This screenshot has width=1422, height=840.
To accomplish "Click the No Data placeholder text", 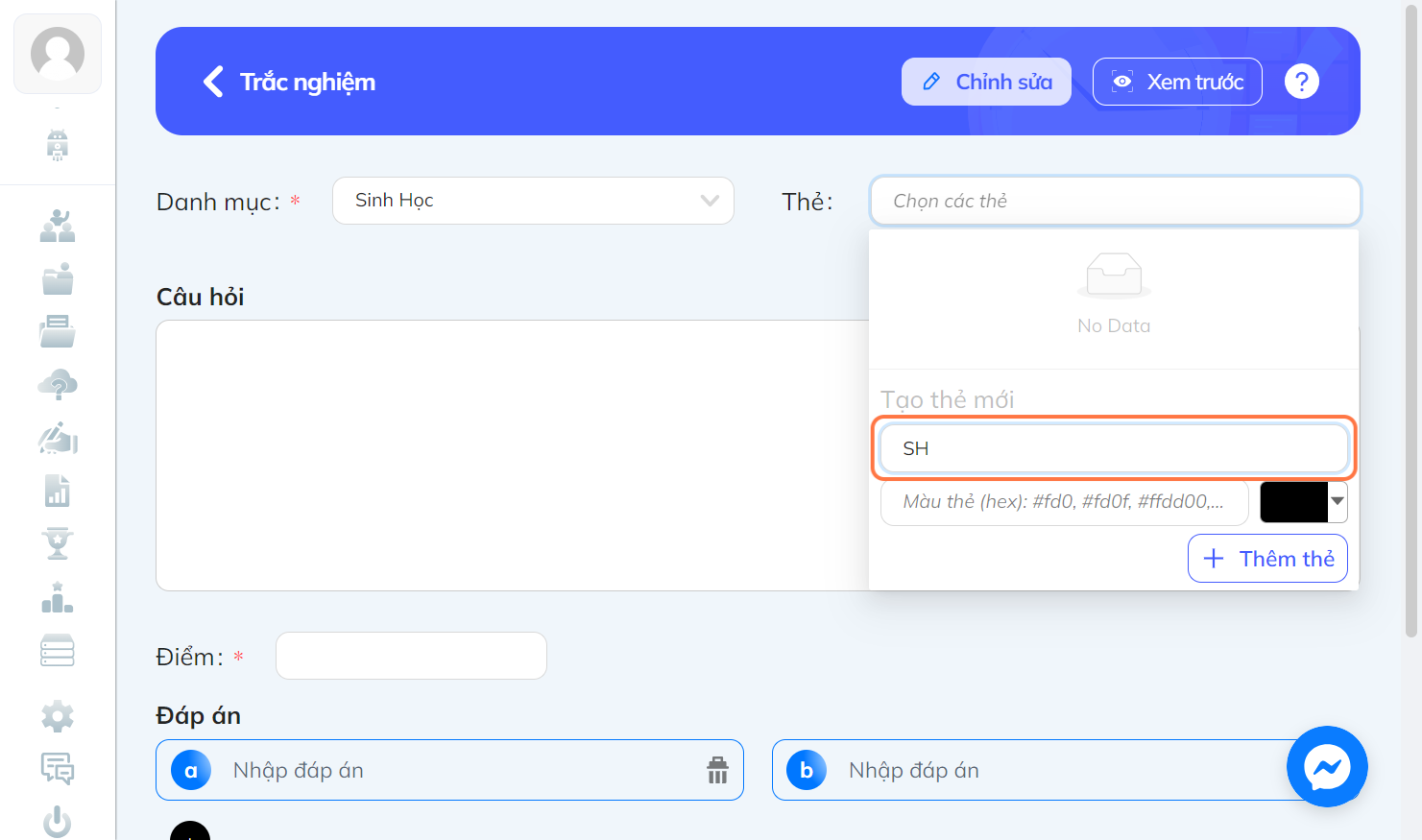I will 1114,325.
